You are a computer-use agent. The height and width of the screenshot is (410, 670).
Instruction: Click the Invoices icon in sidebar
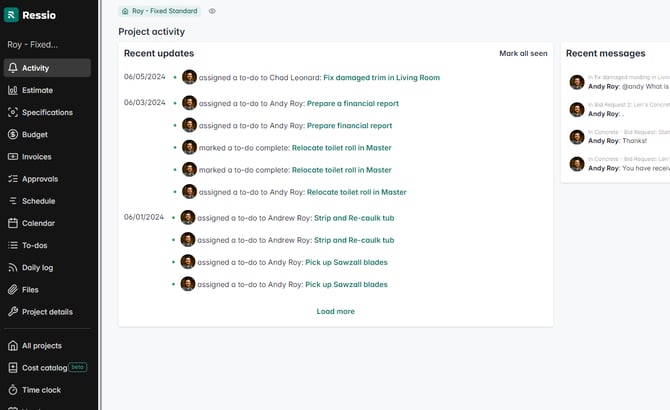13,157
